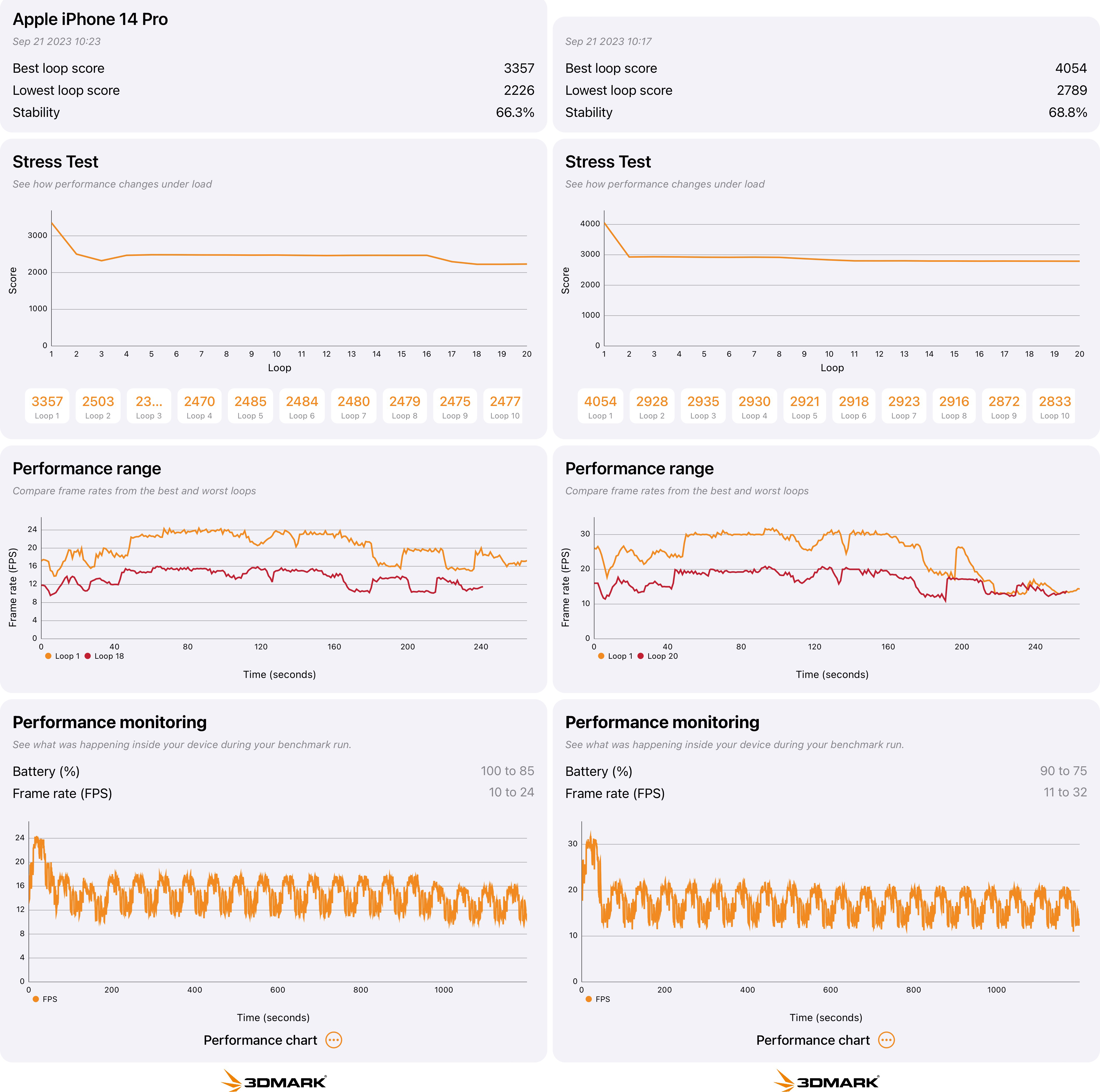1100x1092 pixels.
Task: Toggle FPS legend dot in right monitoring chart
Action: 589,999
